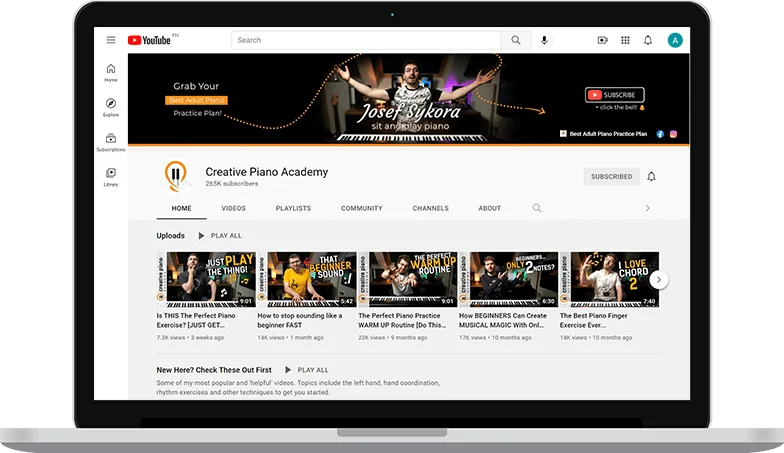Open Explore in sidebar

111,107
